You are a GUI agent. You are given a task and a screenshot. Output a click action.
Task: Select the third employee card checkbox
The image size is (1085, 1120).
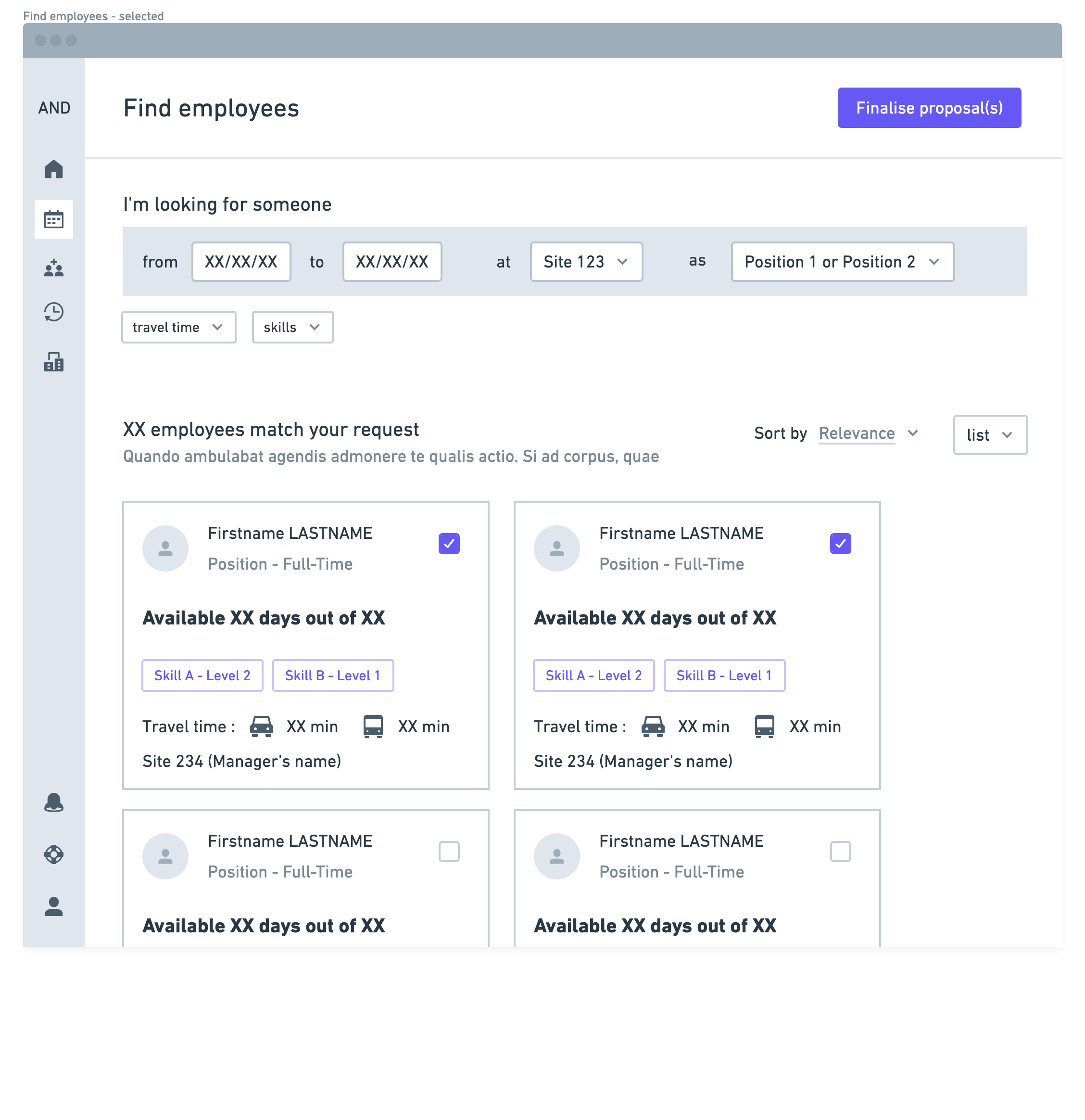tap(449, 852)
